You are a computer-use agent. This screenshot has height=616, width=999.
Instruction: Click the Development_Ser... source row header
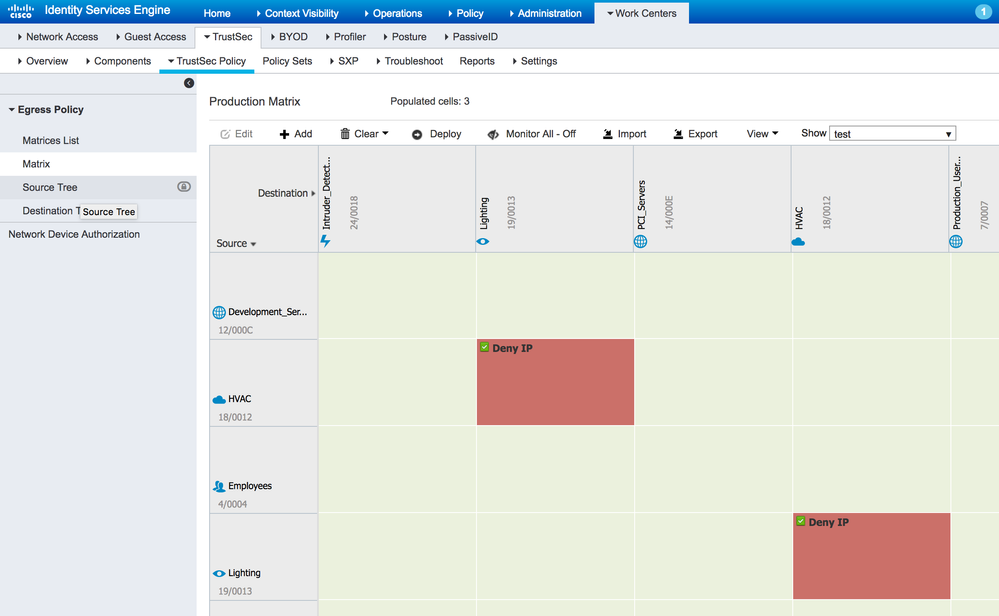pos(264,296)
